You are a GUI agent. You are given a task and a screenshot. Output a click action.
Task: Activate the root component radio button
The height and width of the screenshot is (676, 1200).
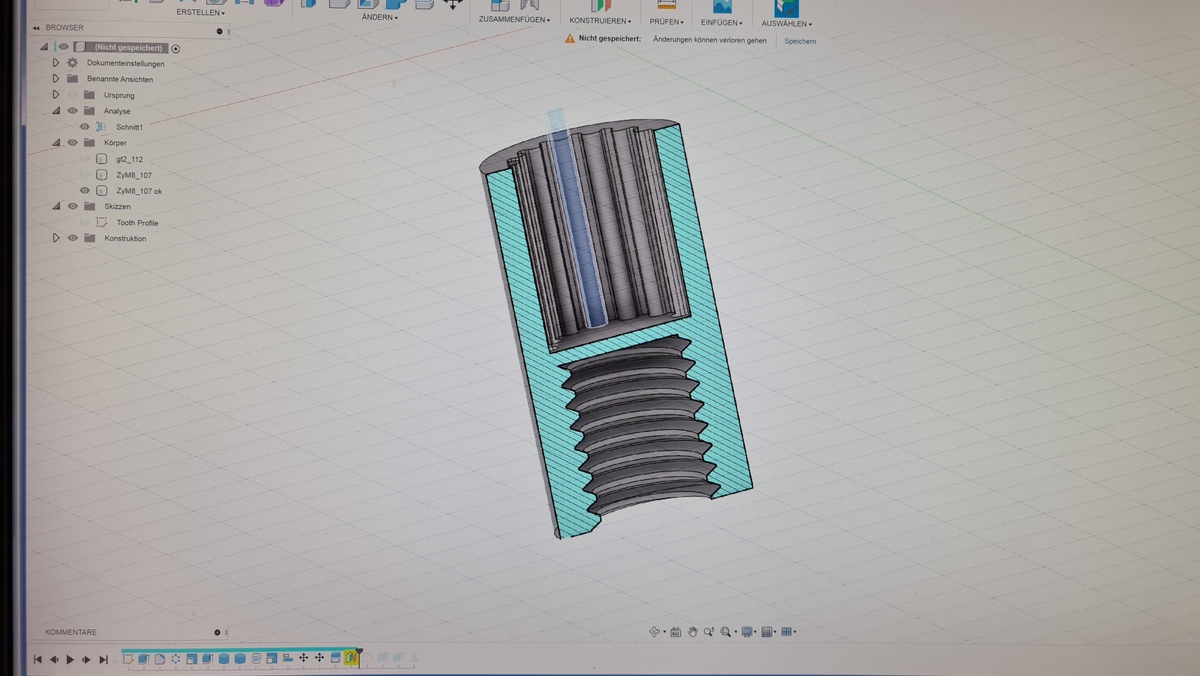coord(175,48)
